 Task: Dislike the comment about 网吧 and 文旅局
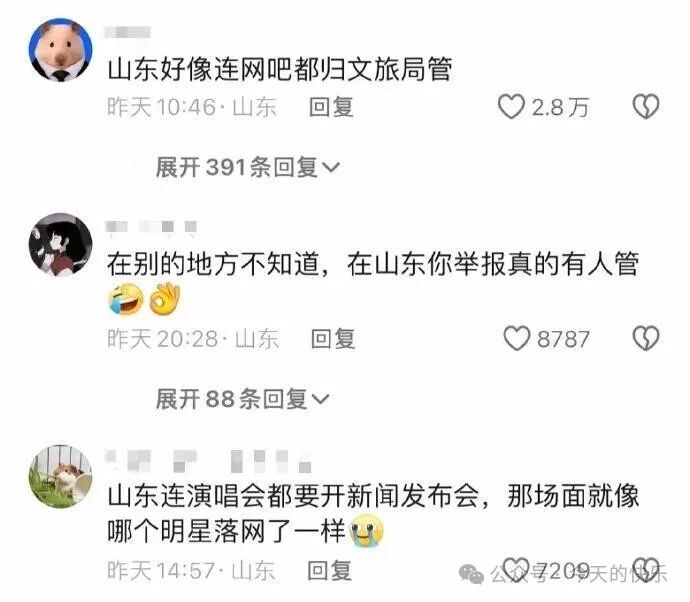(646, 106)
